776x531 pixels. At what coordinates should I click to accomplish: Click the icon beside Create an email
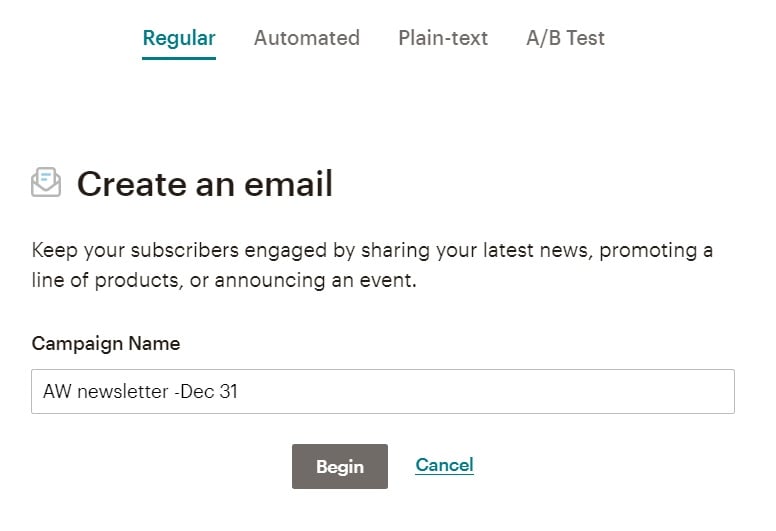46,183
